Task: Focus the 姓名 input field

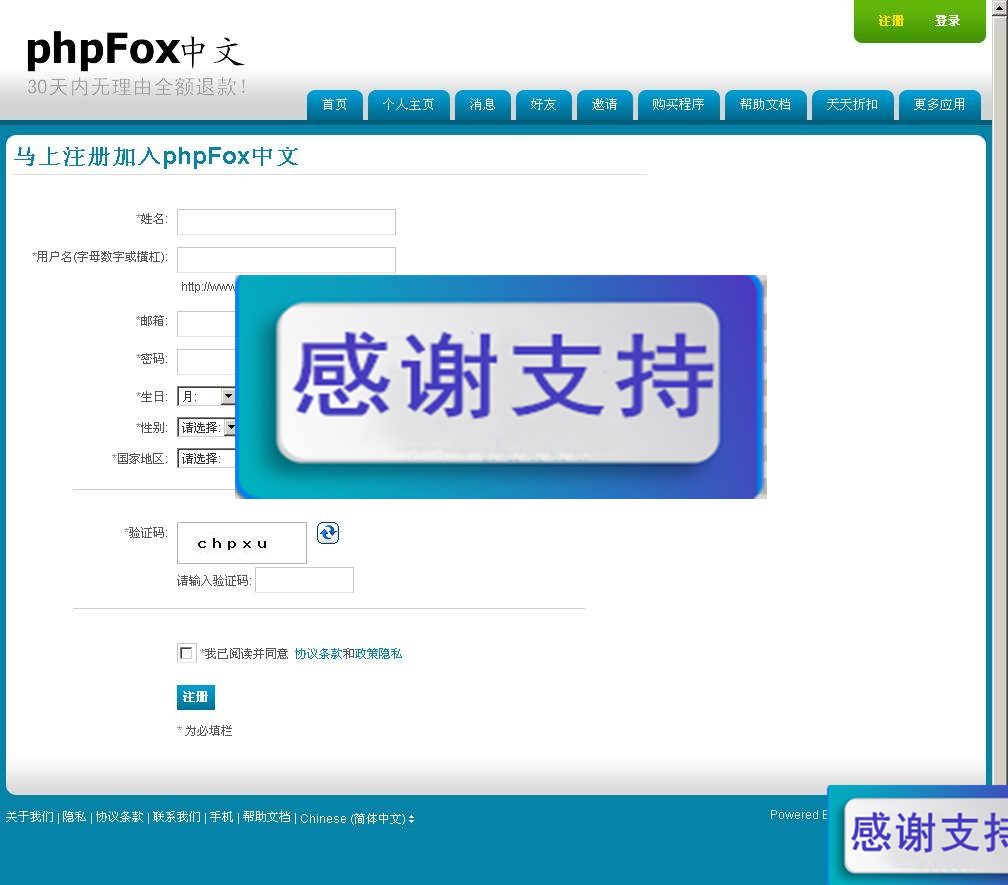Action: [286, 222]
